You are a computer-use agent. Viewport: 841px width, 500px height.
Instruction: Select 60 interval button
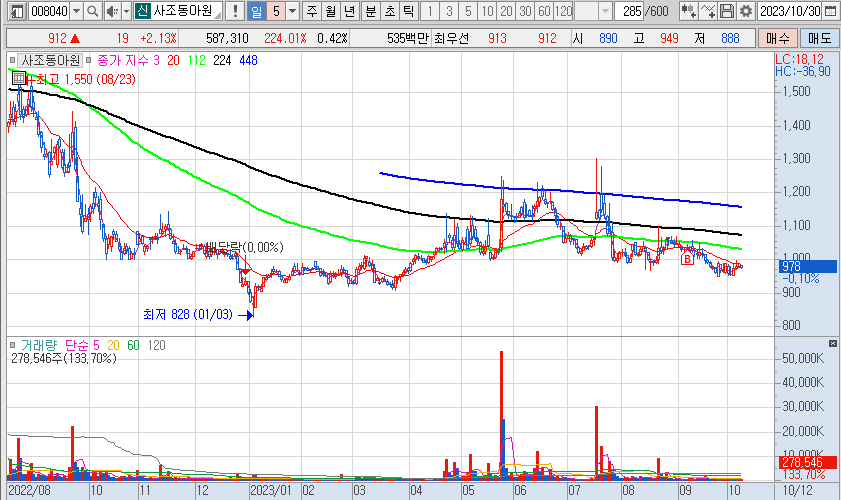tap(544, 11)
